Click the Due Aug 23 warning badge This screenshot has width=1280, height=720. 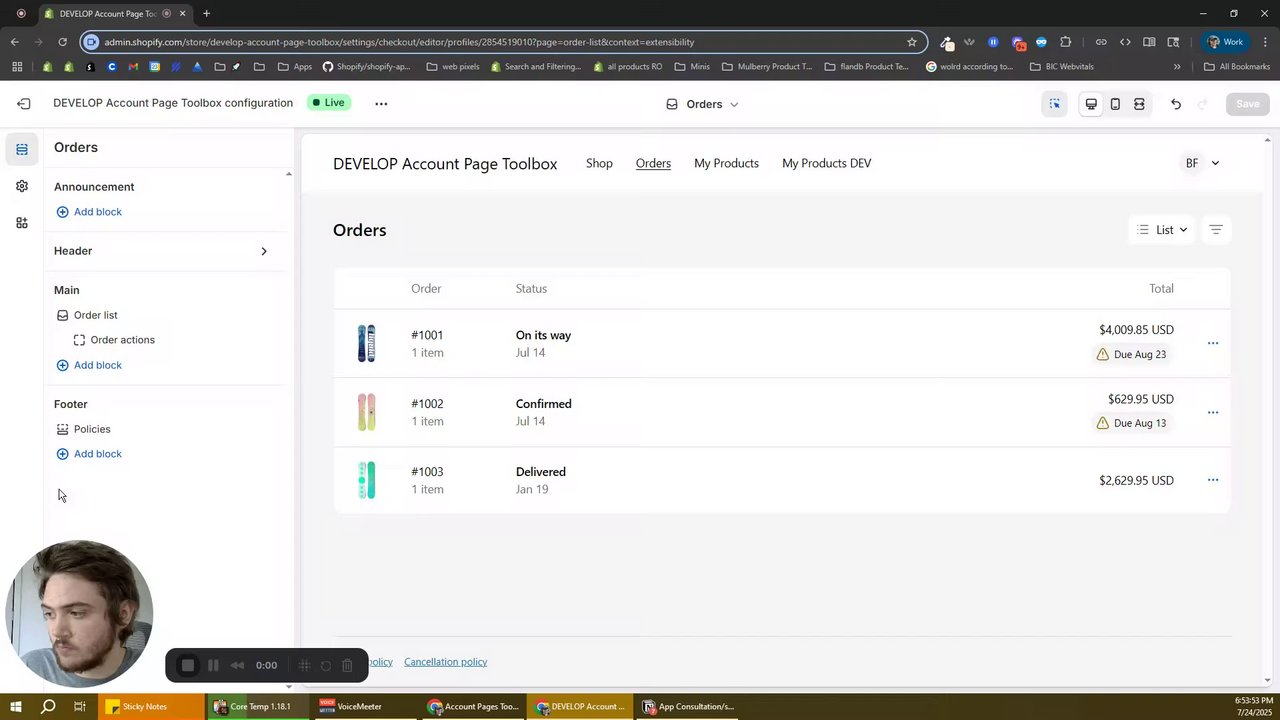click(1132, 354)
